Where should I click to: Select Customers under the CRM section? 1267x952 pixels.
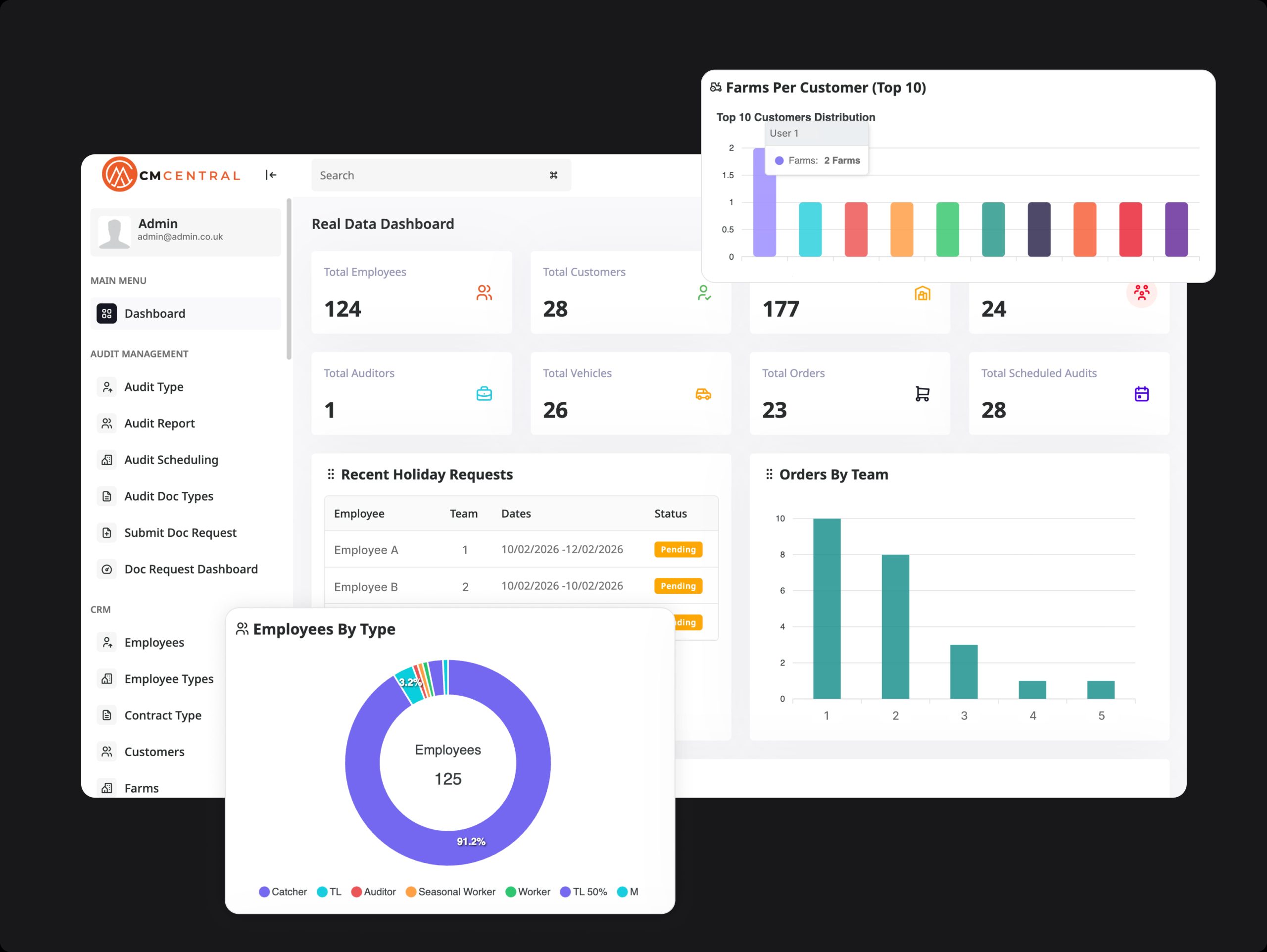pos(153,752)
